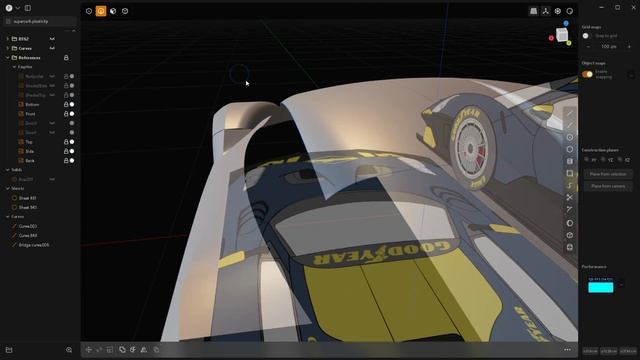Screen dimensions: 640x360
Task: Click the 100 µm grid size field
Action: (609, 47)
